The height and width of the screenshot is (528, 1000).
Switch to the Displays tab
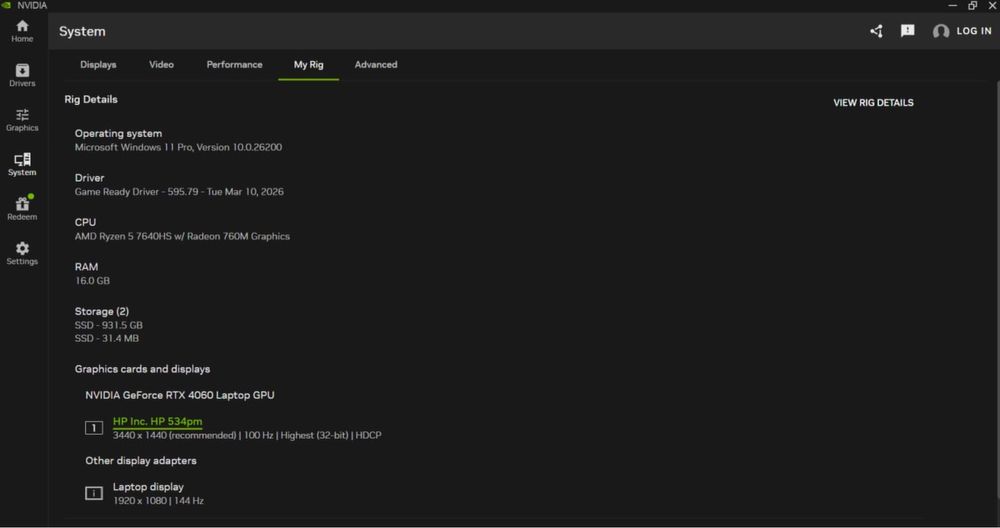pyautogui.click(x=98, y=64)
